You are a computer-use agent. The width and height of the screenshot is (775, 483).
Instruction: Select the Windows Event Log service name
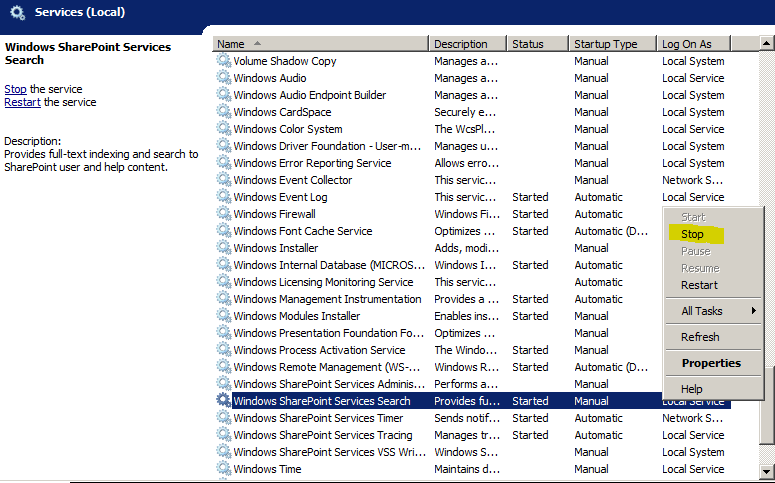280,197
